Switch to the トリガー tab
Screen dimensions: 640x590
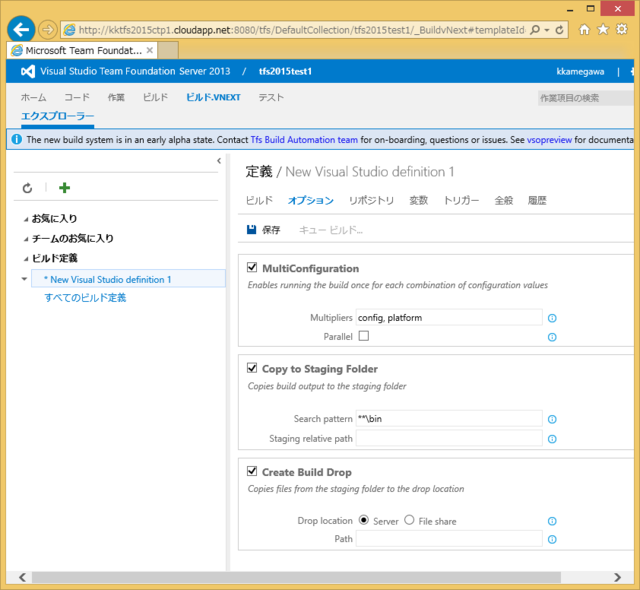click(461, 200)
